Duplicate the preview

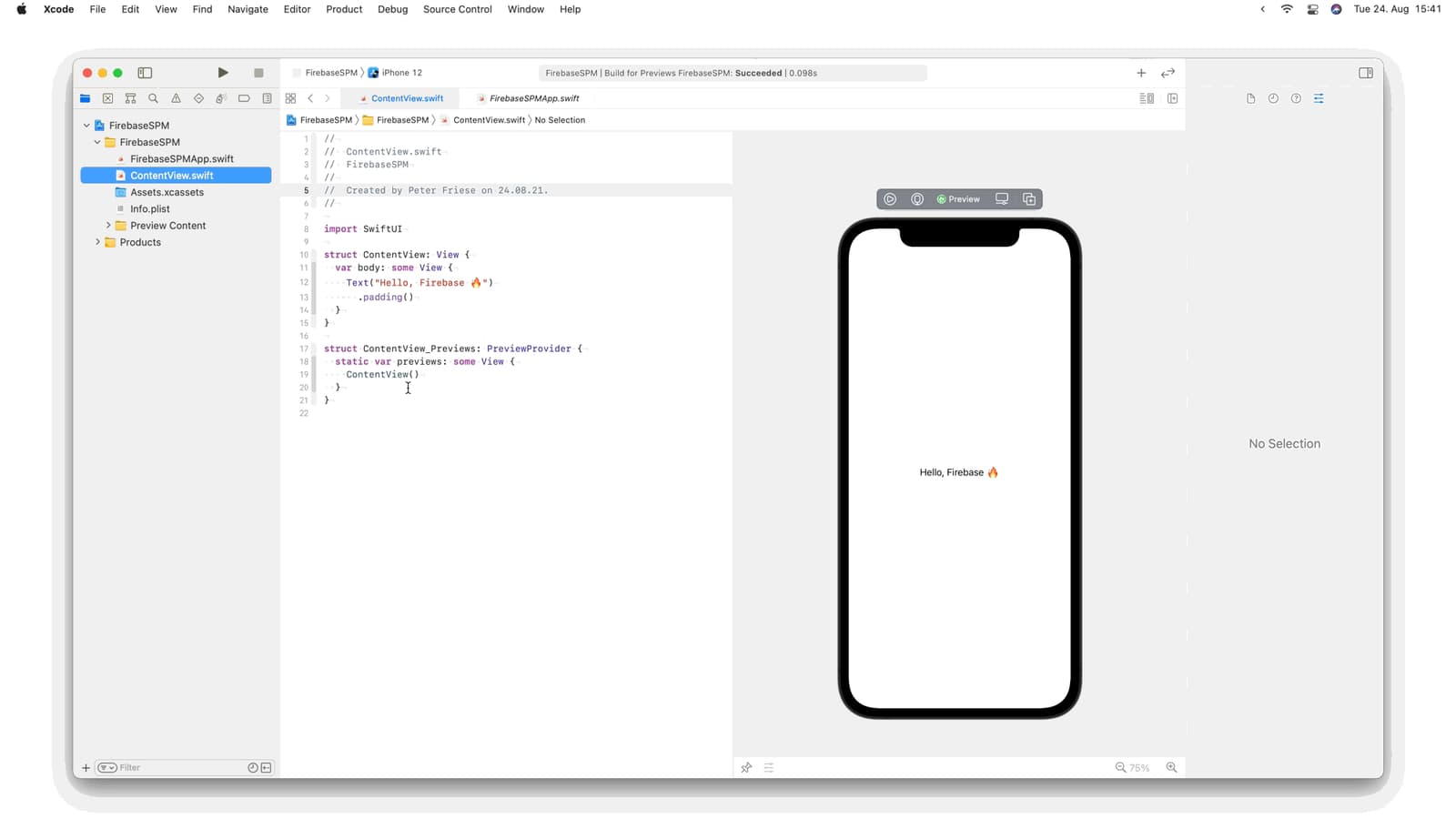tap(1029, 199)
